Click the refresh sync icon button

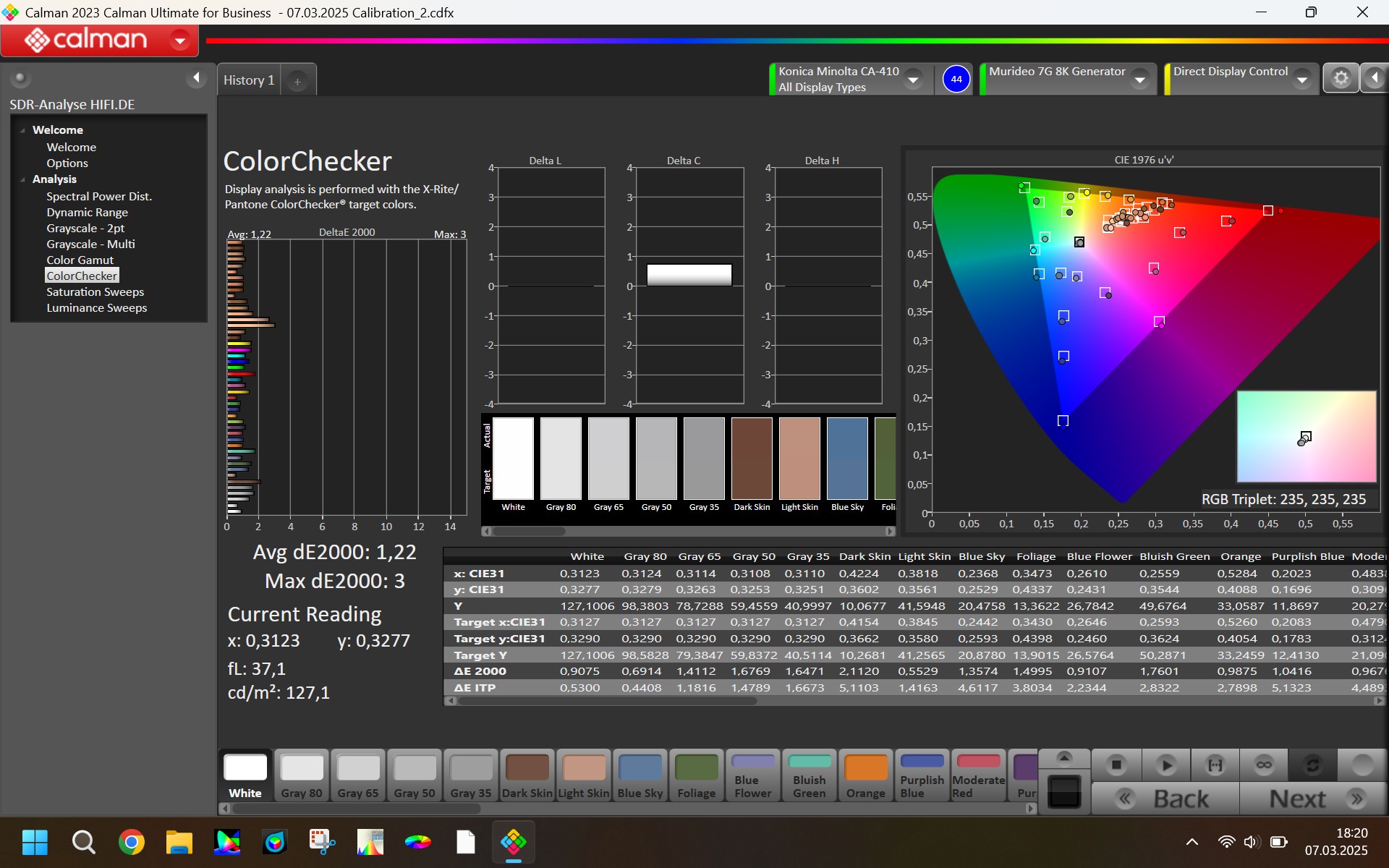tap(1312, 765)
